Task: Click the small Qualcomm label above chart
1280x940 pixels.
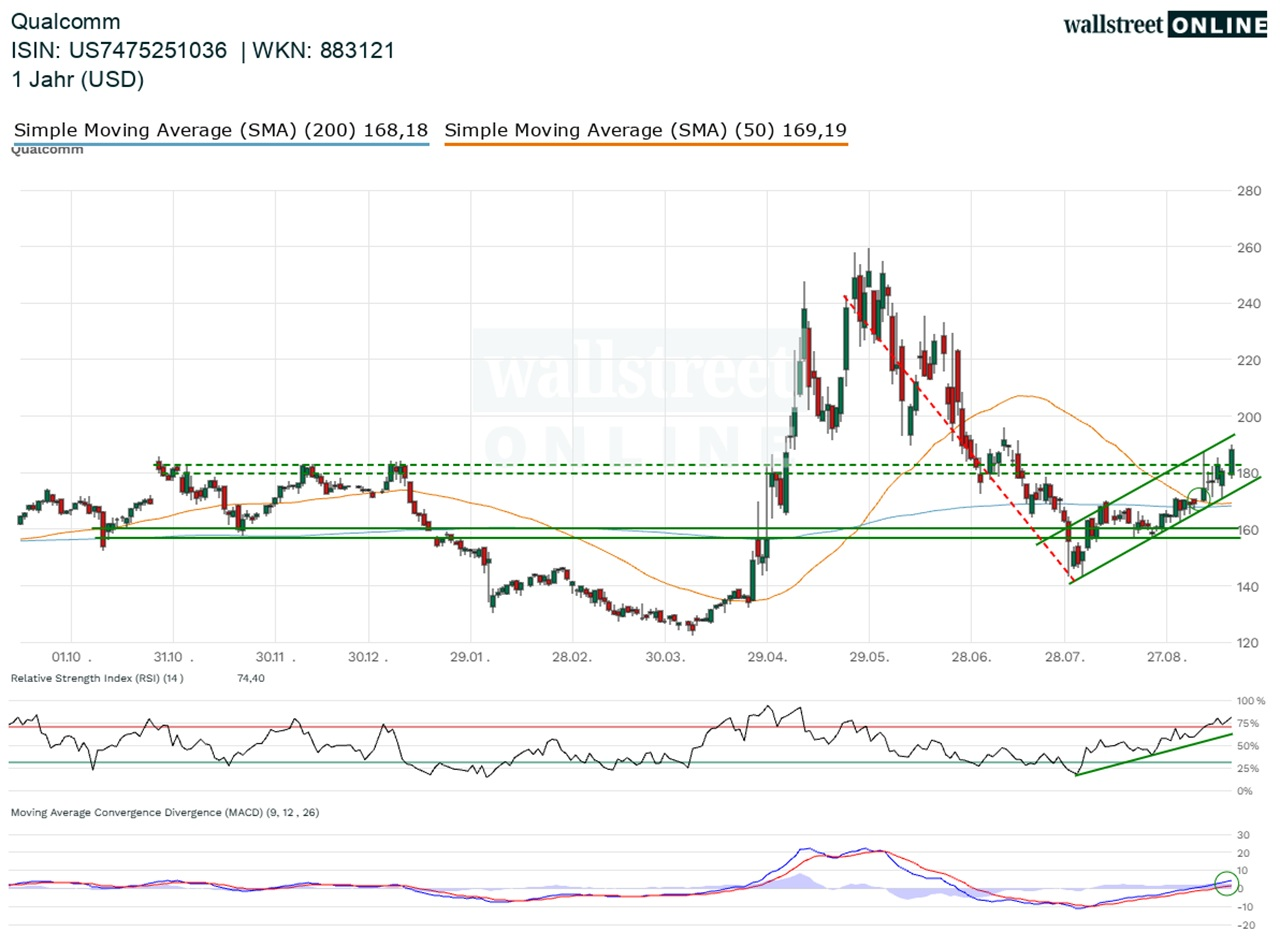Action: (x=47, y=150)
